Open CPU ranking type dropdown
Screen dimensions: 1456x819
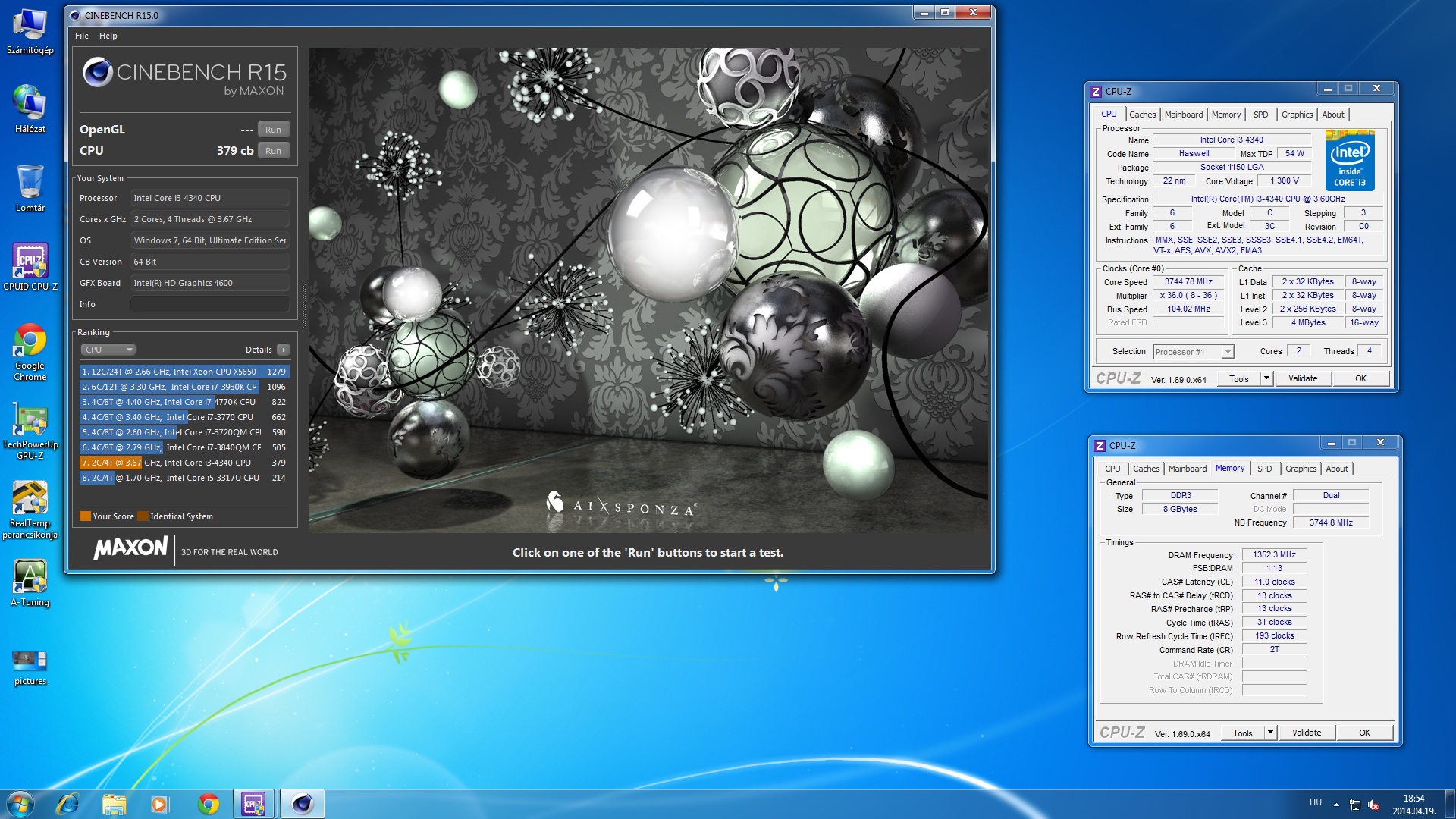[108, 350]
